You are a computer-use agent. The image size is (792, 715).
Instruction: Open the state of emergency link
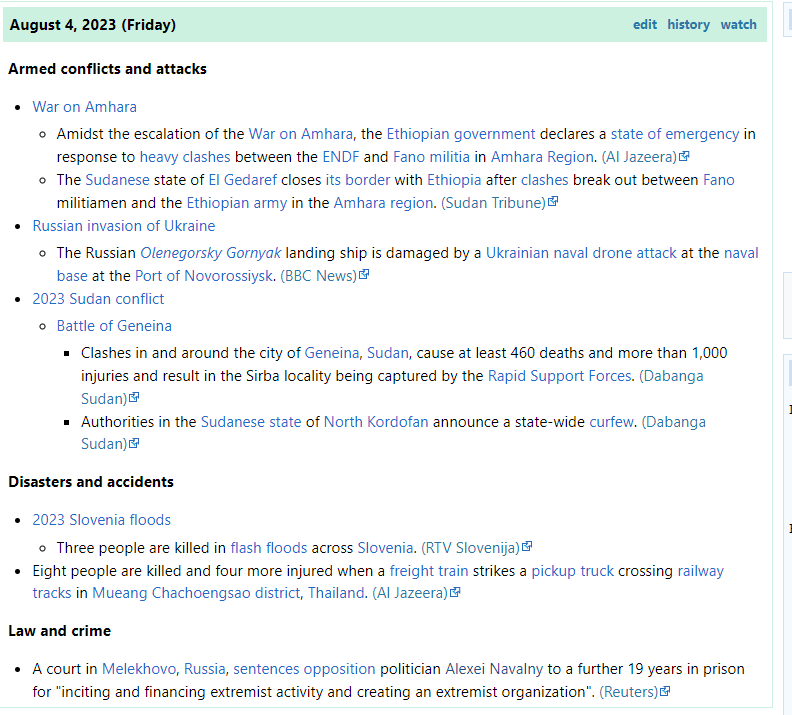coord(675,134)
